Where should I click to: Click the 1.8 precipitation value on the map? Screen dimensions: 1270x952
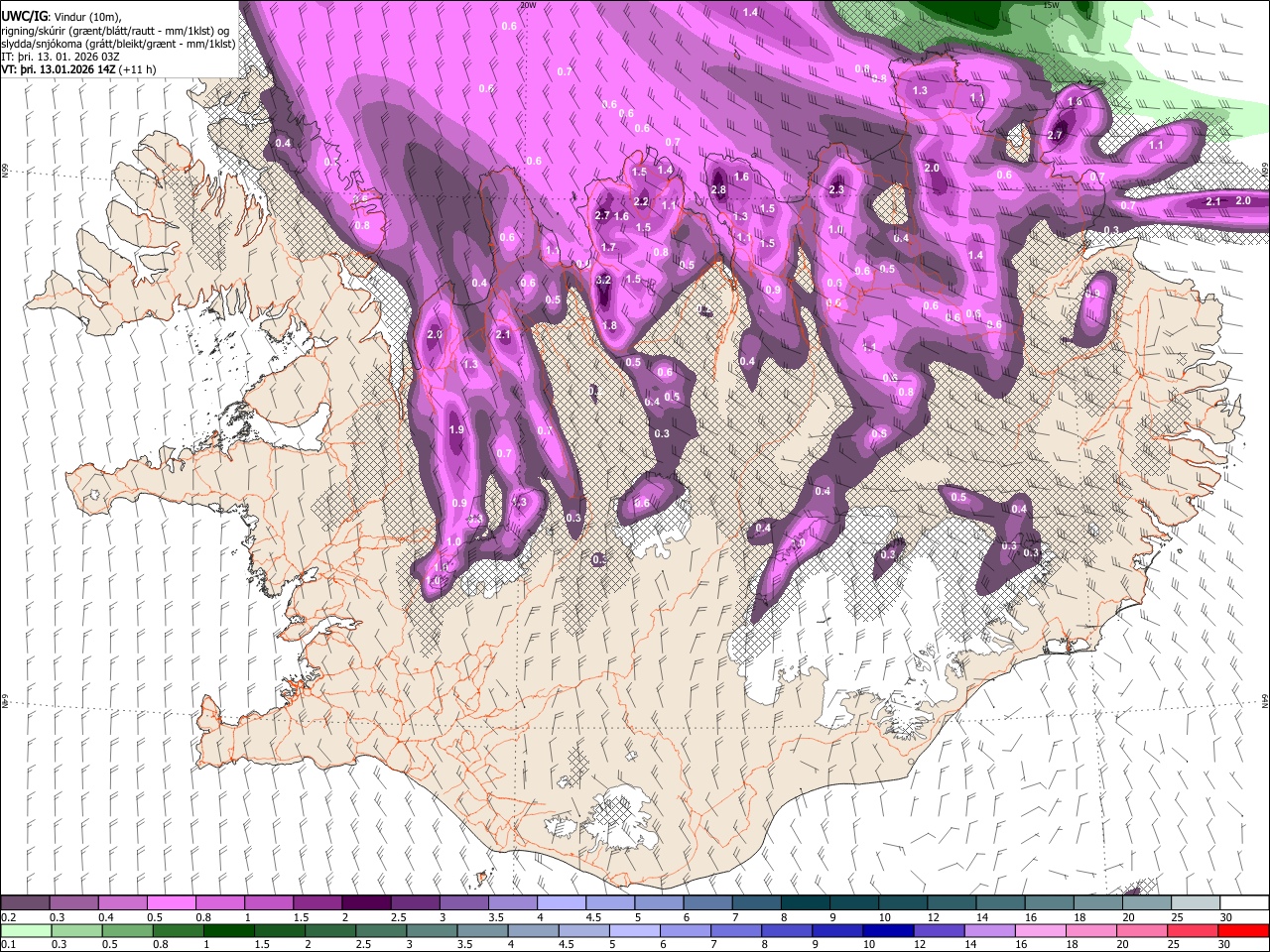pyautogui.click(x=609, y=326)
